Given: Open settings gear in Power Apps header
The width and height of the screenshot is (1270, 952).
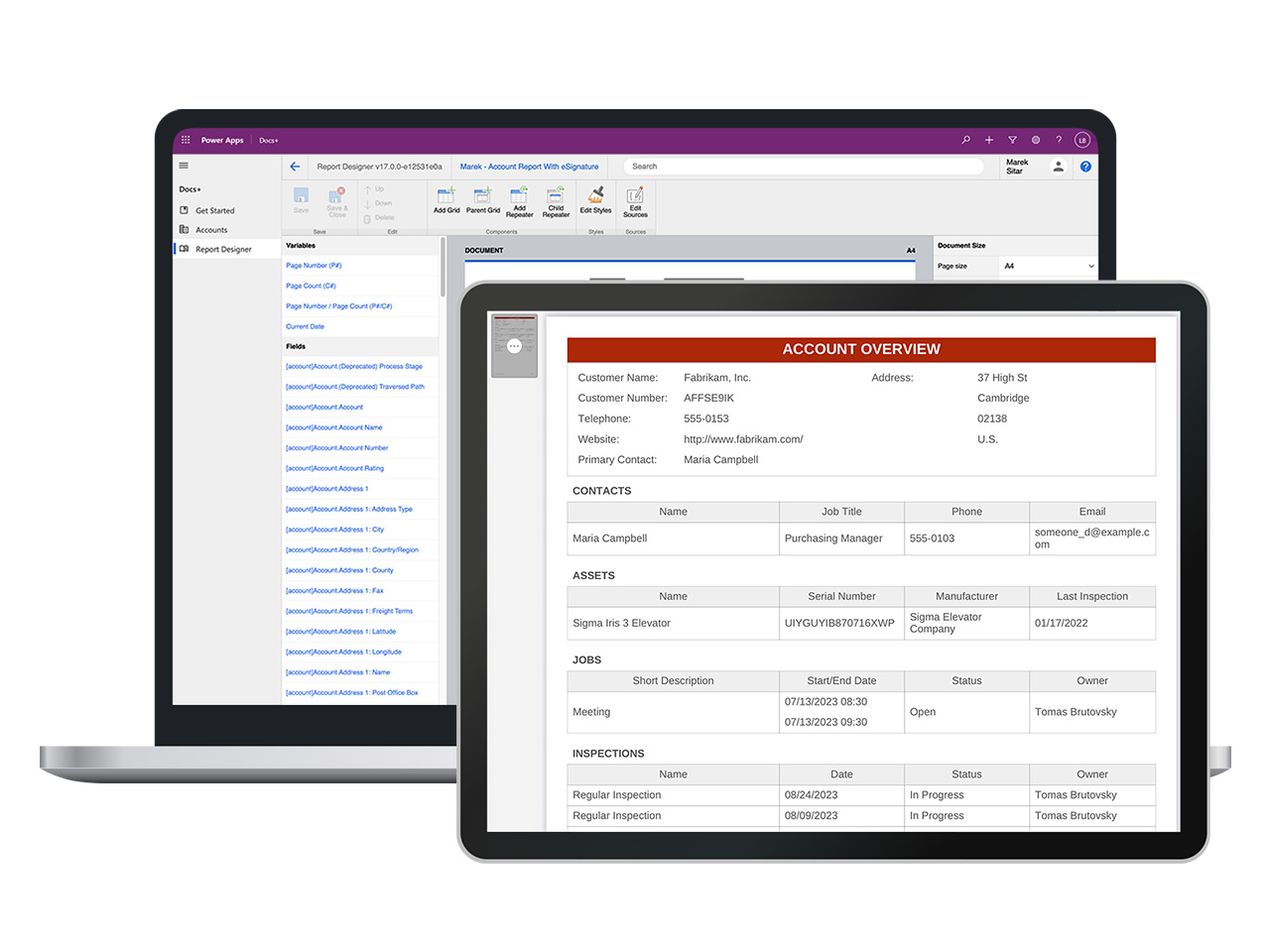Looking at the screenshot, I should 1036,140.
